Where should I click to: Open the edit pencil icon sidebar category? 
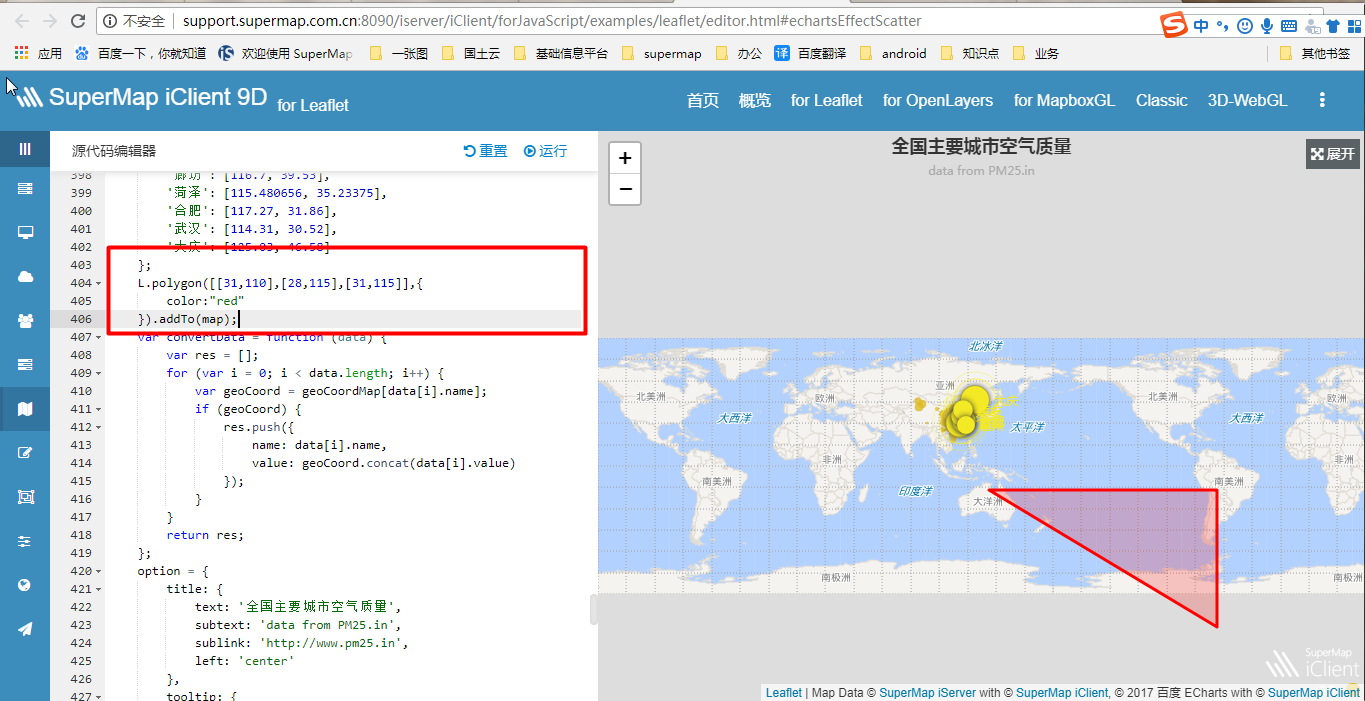pos(25,452)
